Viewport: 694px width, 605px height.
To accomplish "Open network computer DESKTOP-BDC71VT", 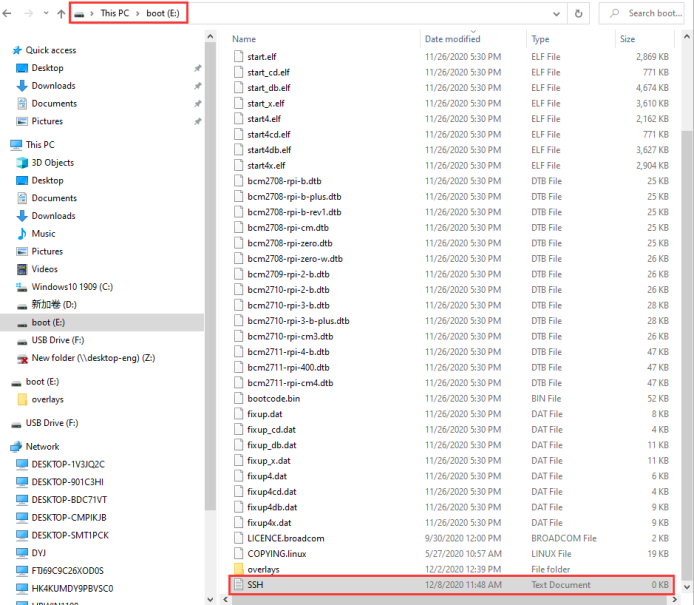I will [x=69, y=499].
